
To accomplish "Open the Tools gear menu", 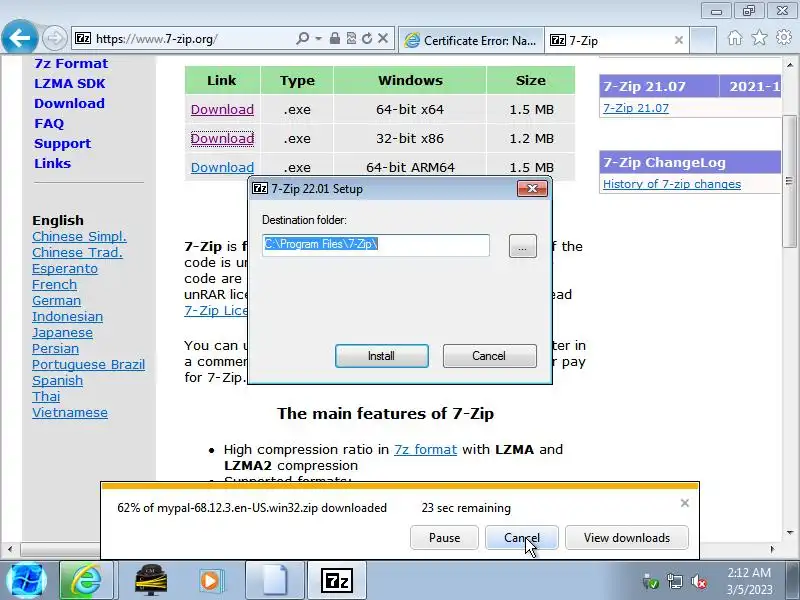I will (784, 38).
